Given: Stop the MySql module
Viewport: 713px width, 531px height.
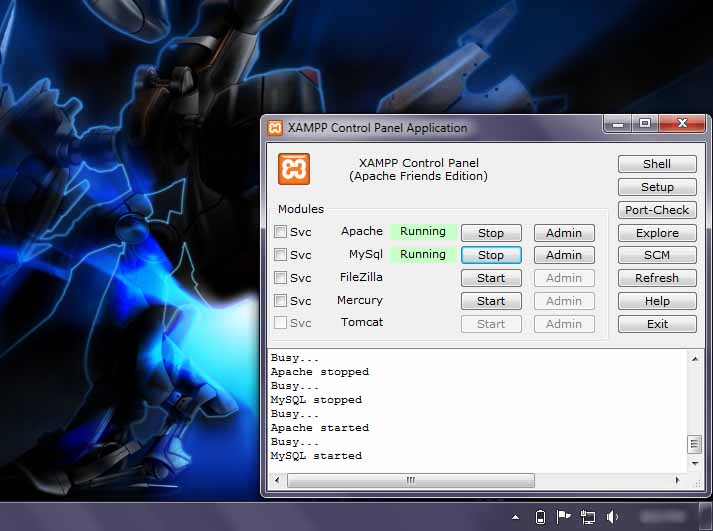Looking at the screenshot, I should pos(491,255).
